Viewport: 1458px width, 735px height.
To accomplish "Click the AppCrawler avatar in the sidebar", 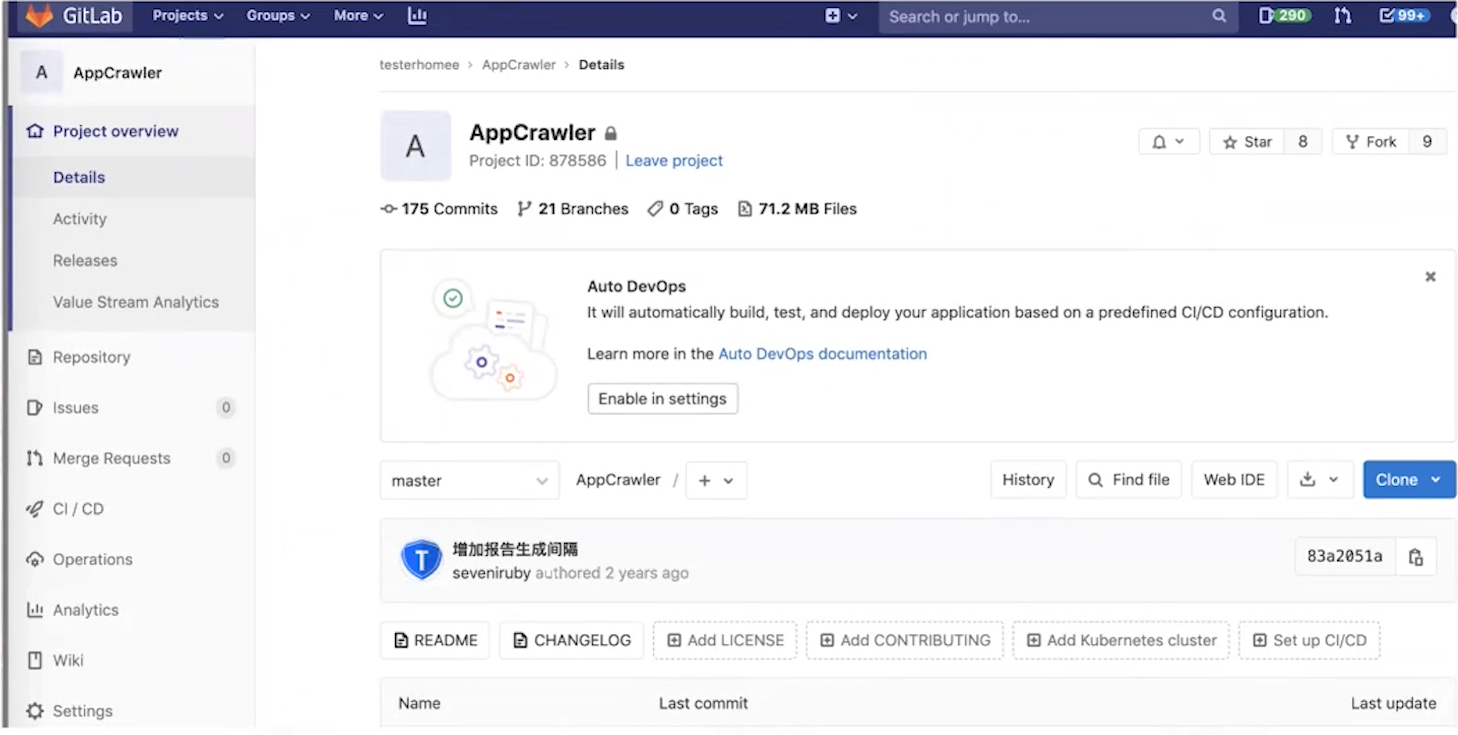I will (41, 72).
